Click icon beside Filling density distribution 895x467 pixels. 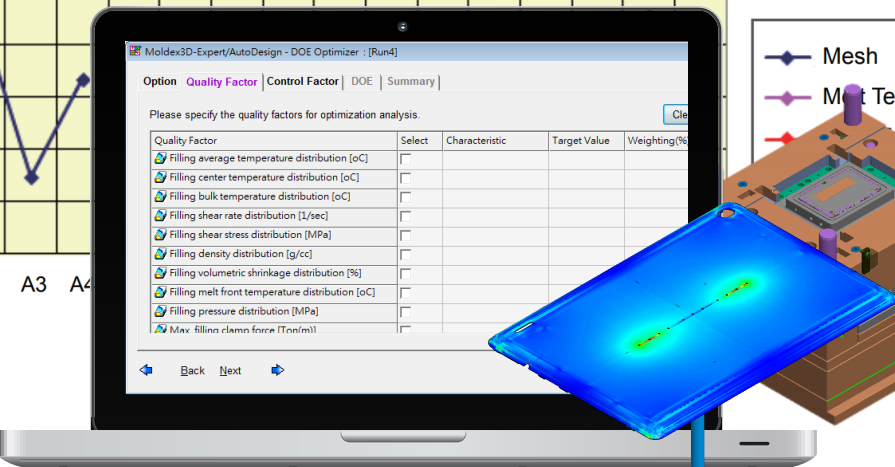160,254
